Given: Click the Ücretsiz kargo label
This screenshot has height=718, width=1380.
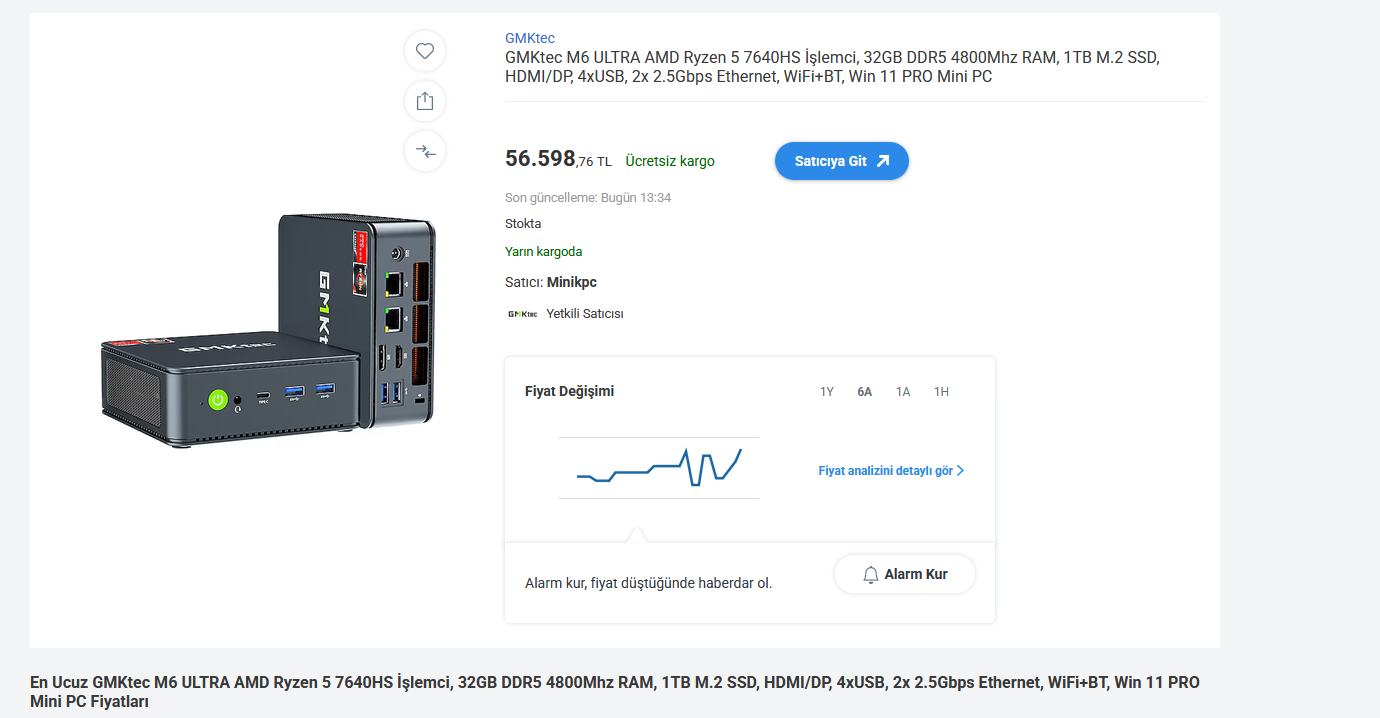Looking at the screenshot, I should click(x=670, y=161).
